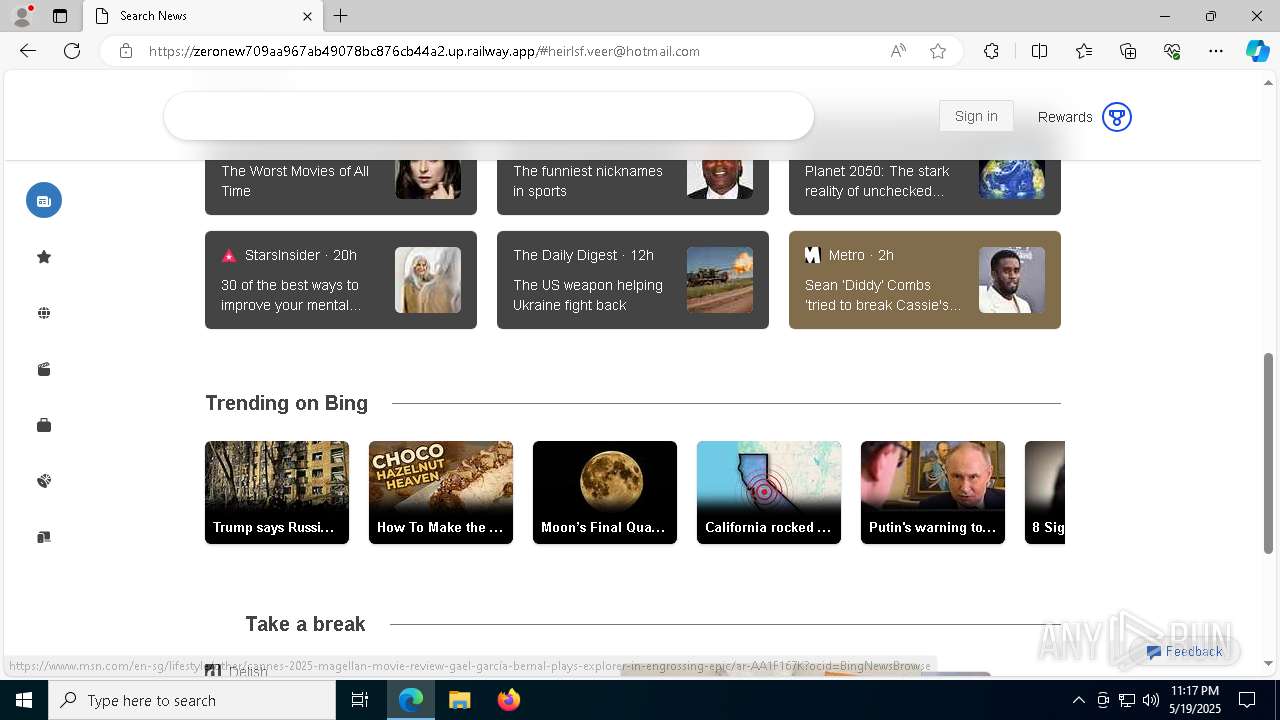
Task: Click Type here to search taskbar box
Action: click(192, 700)
